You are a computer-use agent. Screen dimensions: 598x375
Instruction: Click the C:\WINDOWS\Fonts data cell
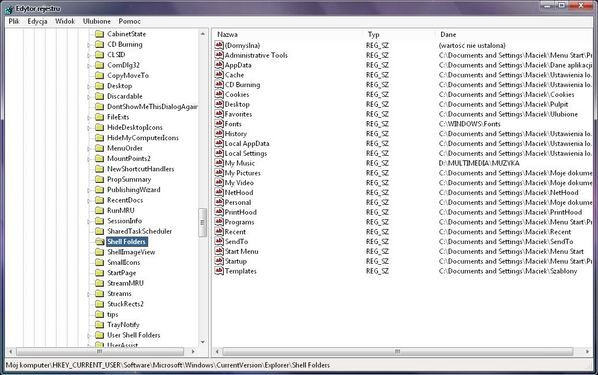coord(469,124)
